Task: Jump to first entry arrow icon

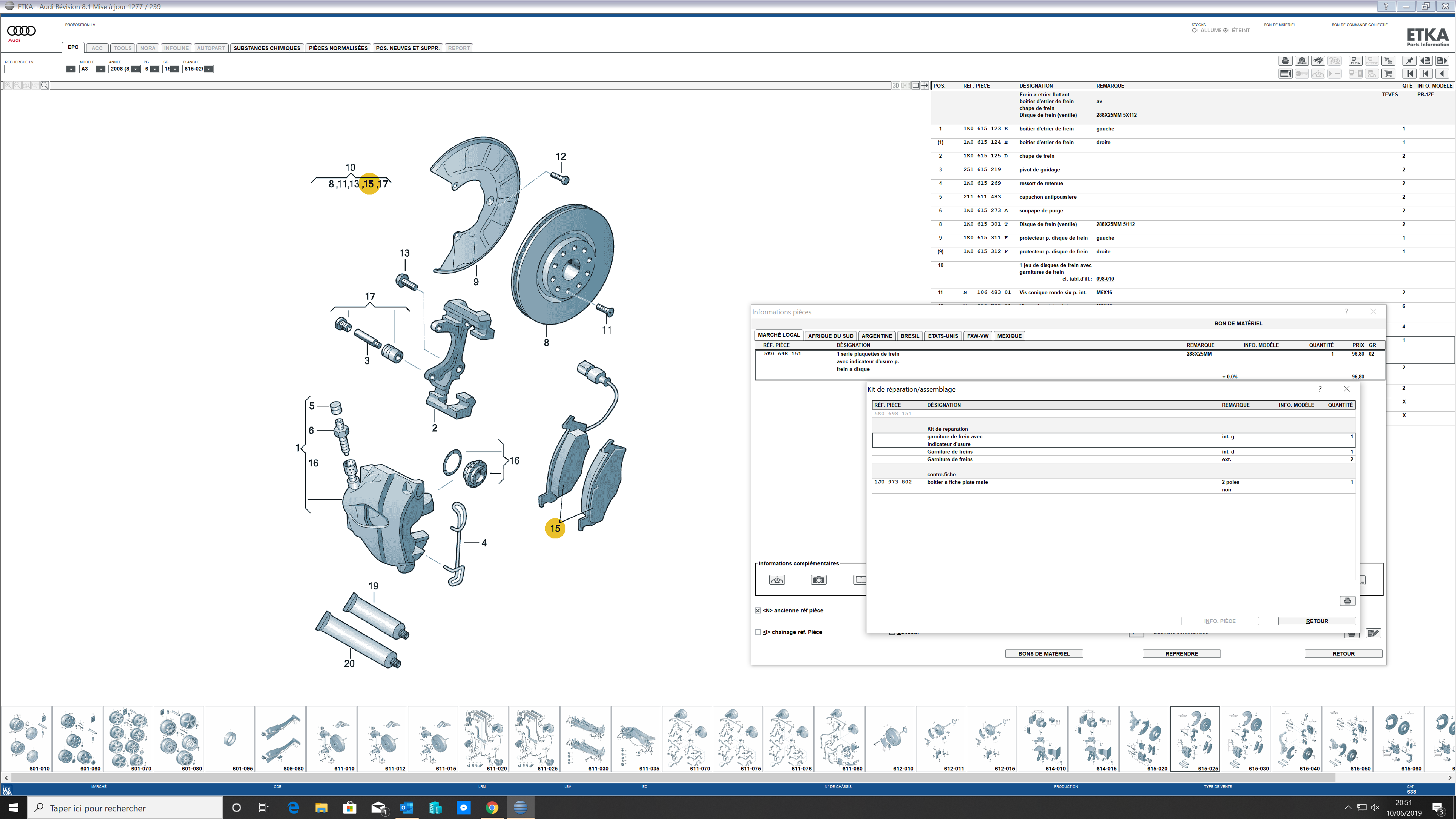Action: pos(1410,74)
